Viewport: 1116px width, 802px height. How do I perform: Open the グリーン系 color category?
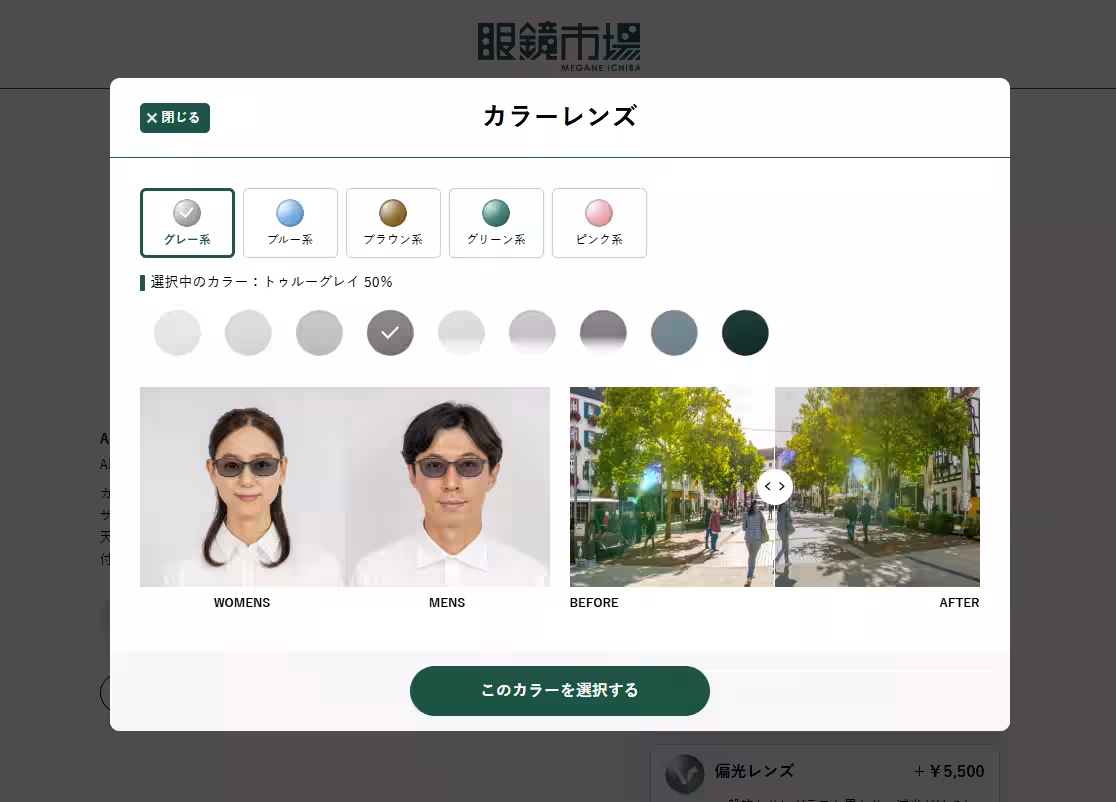(x=496, y=223)
